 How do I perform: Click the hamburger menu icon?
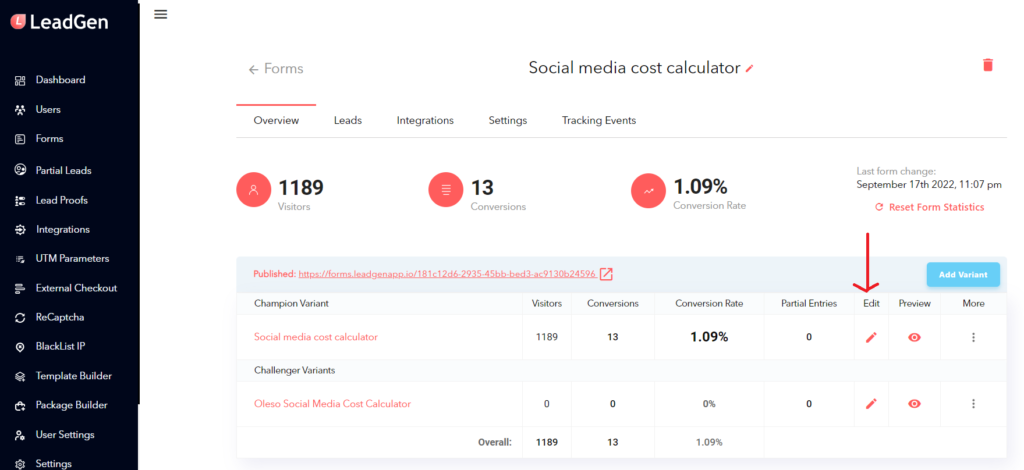[161, 14]
